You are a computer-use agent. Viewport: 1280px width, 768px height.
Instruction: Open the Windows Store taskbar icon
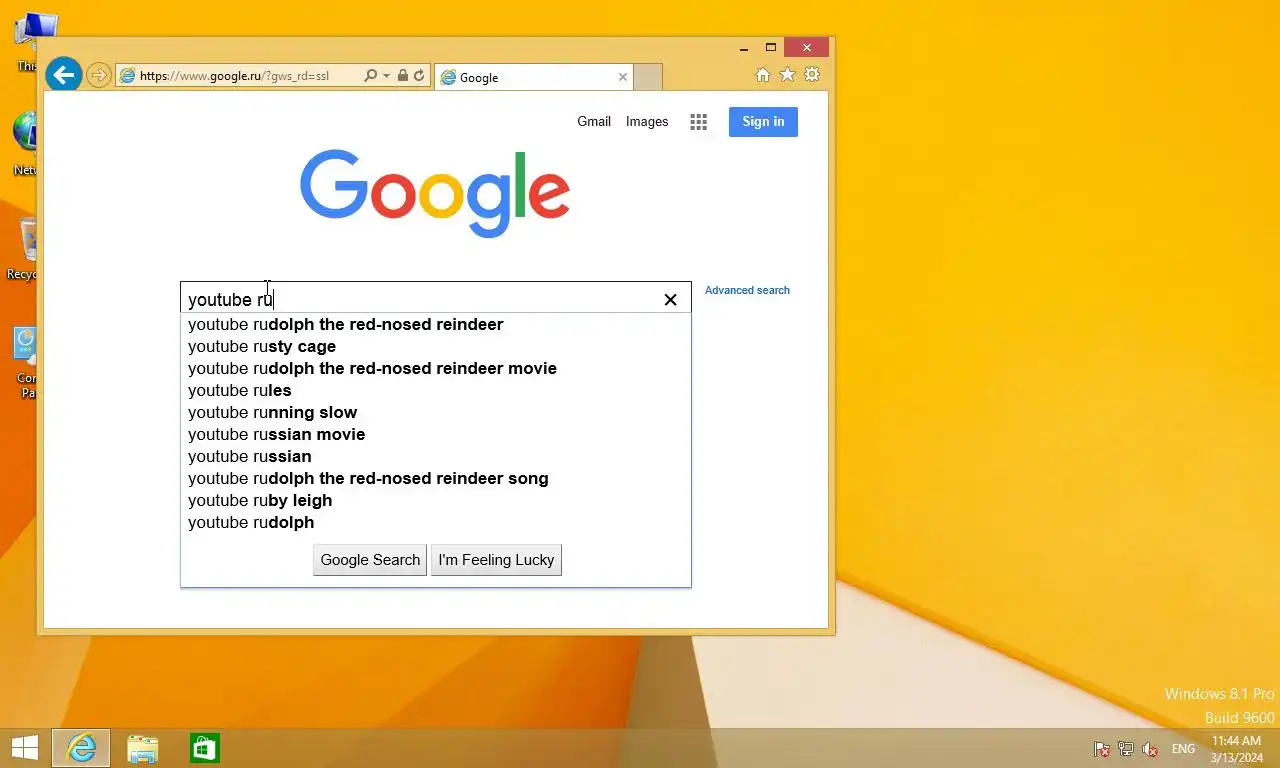pyautogui.click(x=205, y=748)
